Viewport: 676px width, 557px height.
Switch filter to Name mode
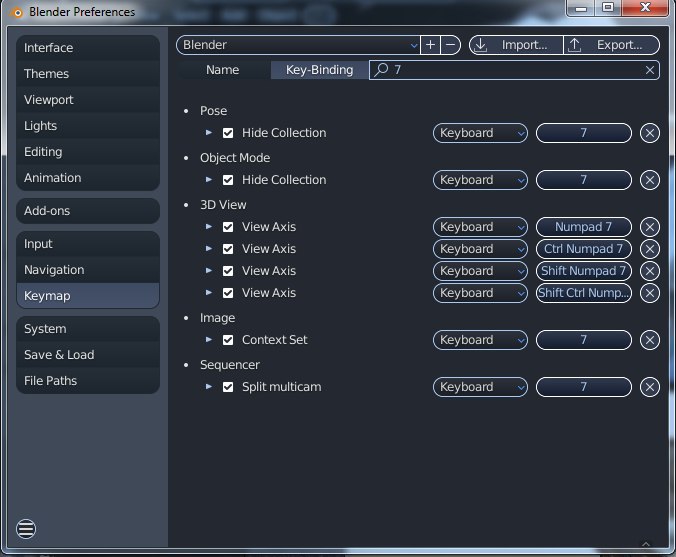click(223, 70)
